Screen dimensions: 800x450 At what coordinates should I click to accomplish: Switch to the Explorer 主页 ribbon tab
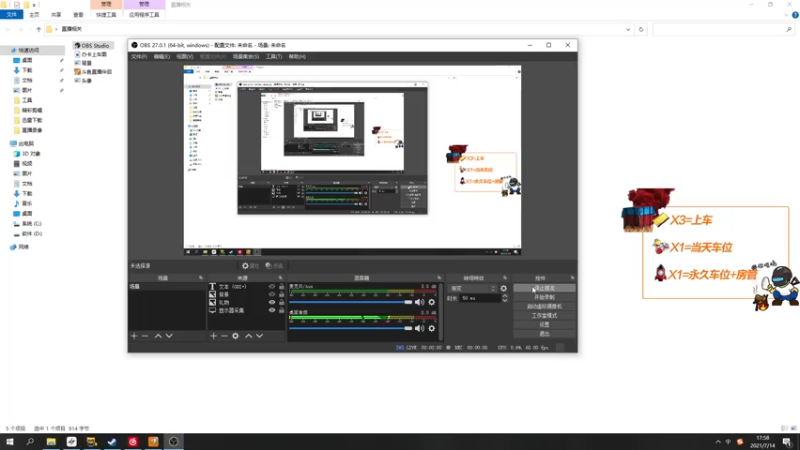(x=34, y=15)
